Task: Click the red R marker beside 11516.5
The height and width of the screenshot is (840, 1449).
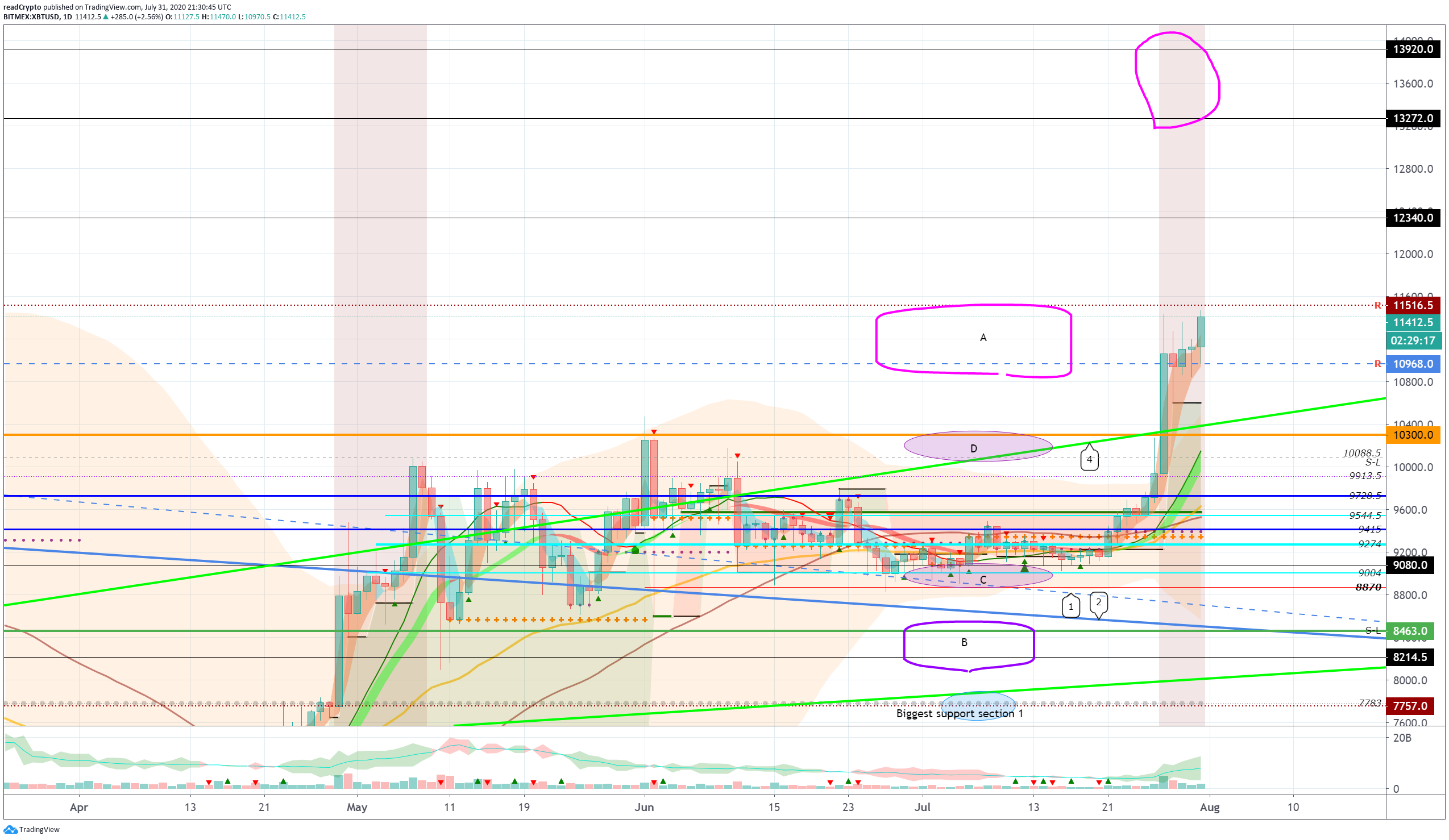Action: 1378,305
